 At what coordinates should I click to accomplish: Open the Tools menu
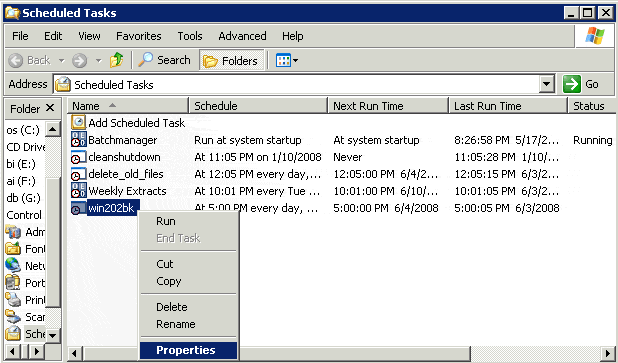pyautogui.click(x=190, y=36)
